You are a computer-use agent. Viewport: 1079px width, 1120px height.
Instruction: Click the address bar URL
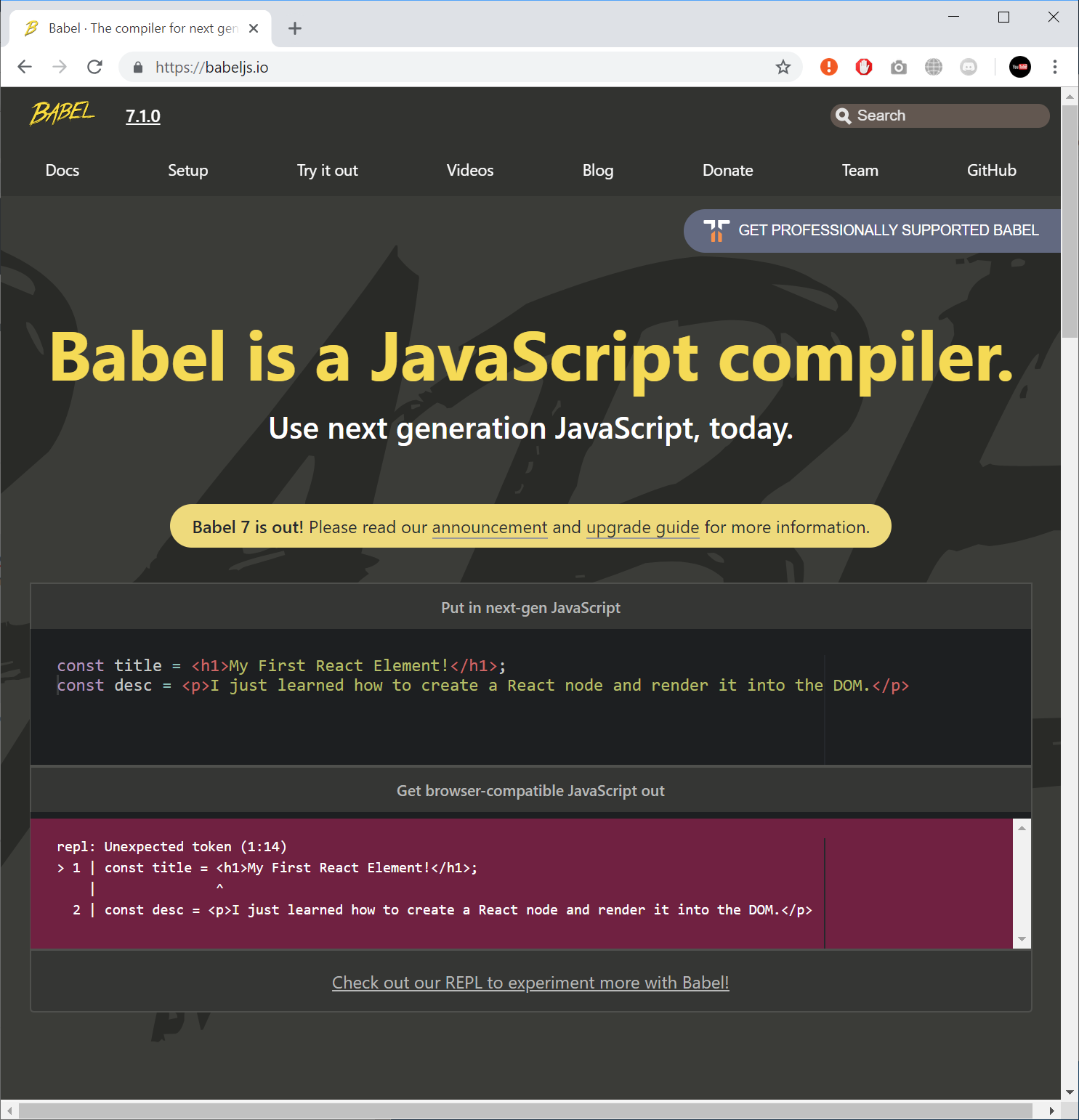(x=211, y=68)
